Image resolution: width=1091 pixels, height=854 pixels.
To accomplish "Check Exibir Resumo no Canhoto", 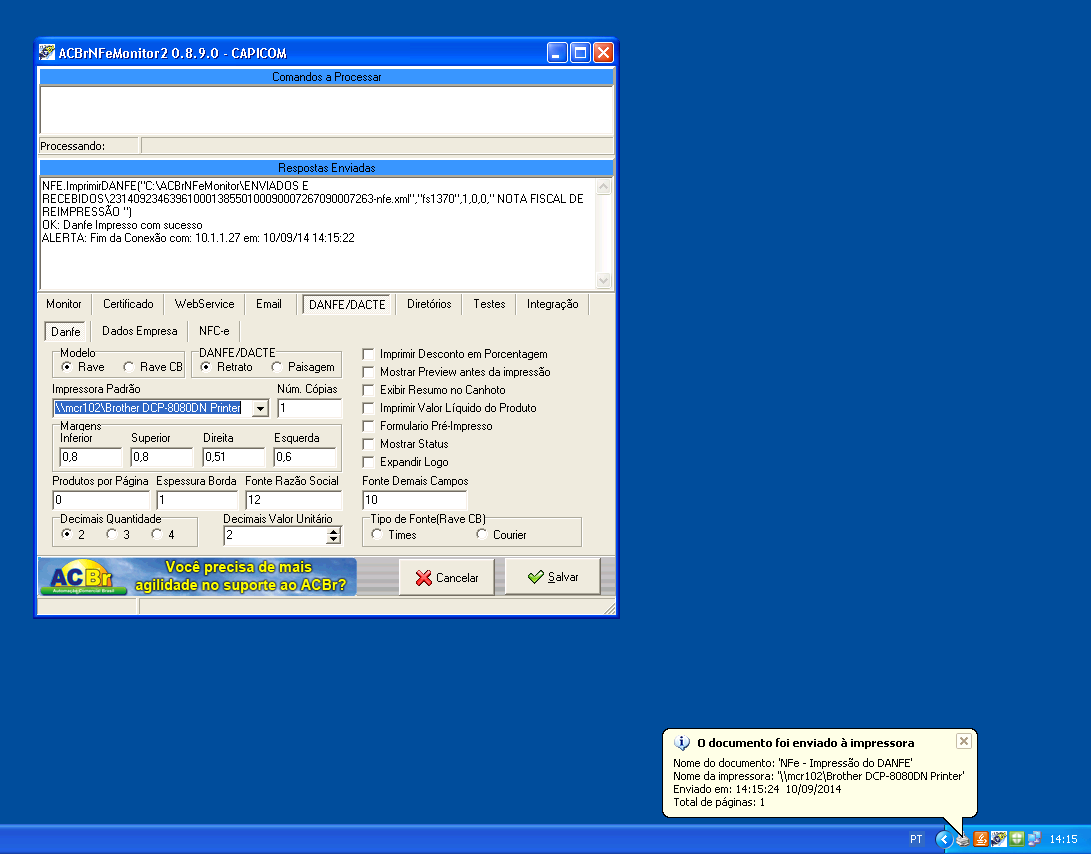I will [x=368, y=390].
